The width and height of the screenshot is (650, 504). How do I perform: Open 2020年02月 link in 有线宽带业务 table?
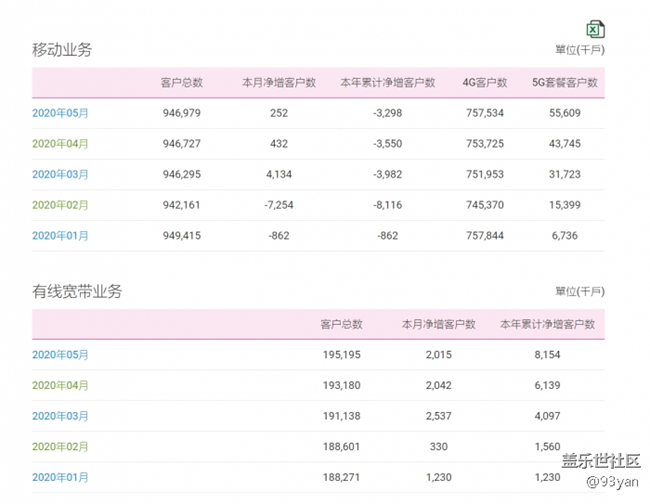(x=60, y=447)
